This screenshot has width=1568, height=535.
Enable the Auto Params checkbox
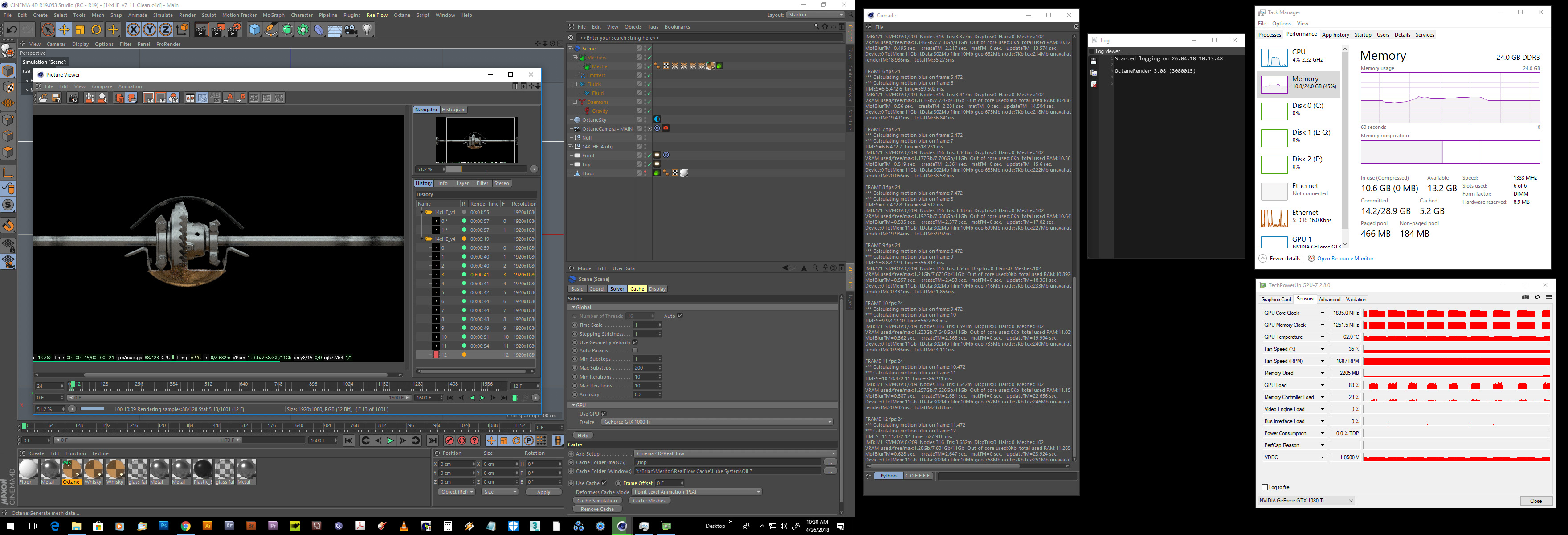[634, 350]
